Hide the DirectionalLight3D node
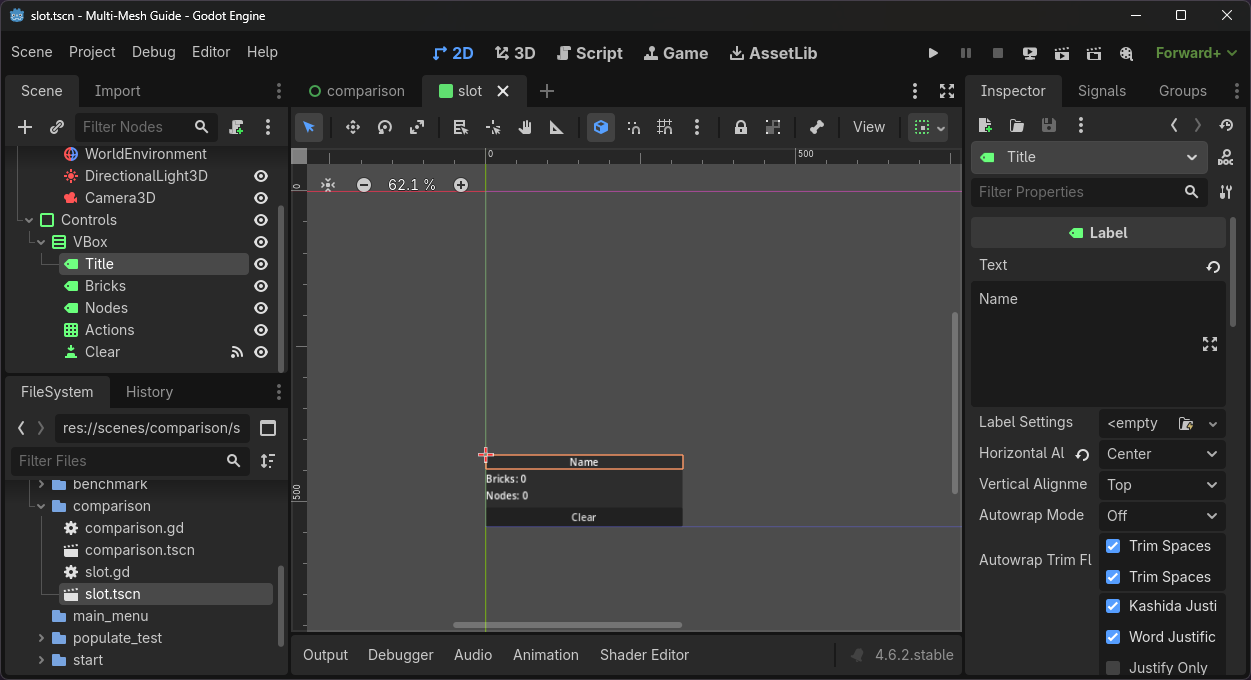 point(261,176)
